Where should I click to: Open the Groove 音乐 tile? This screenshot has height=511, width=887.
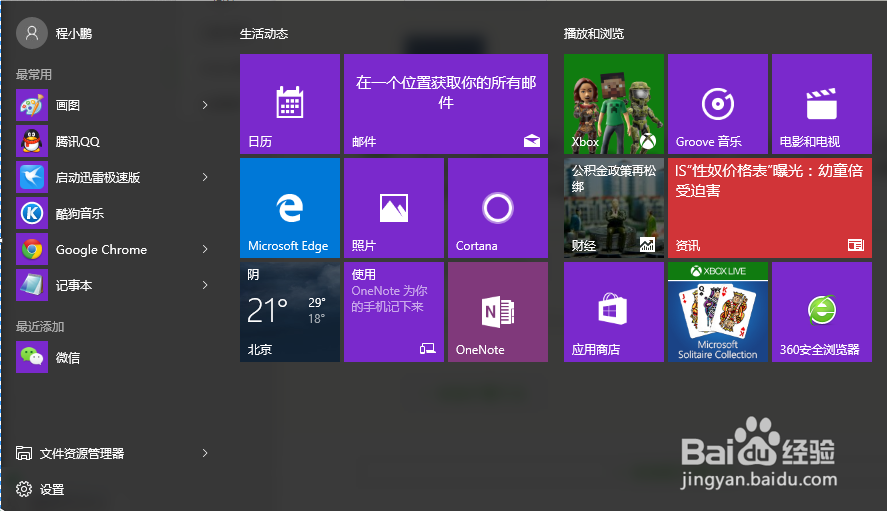click(x=718, y=104)
